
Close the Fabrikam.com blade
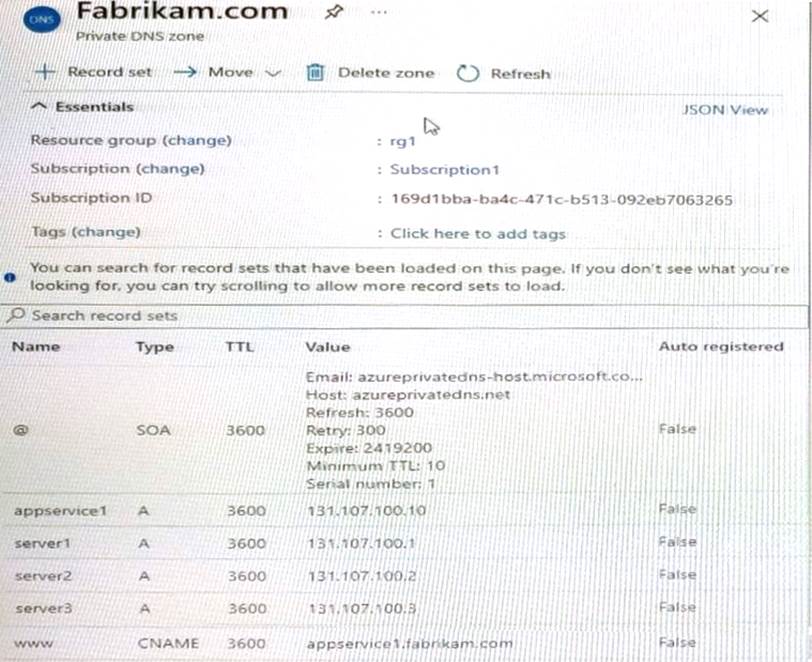(x=760, y=16)
